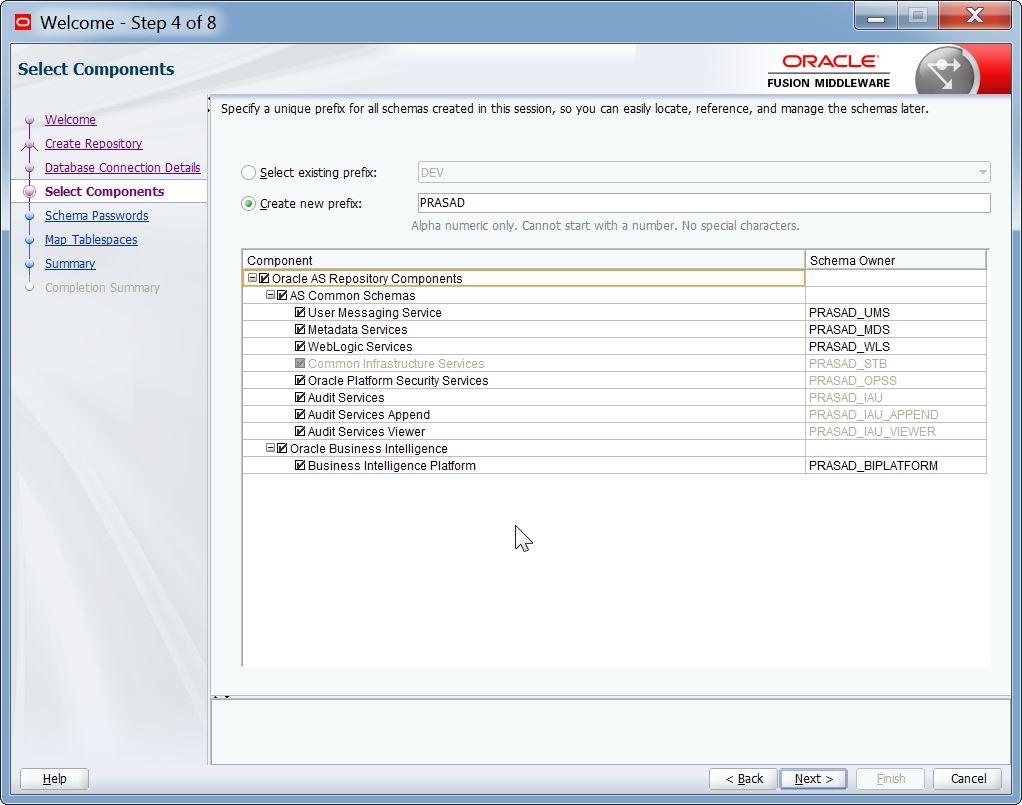The height and width of the screenshot is (805, 1022).
Task: Collapse the Oracle AS Repository Components node
Action: coord(252,278)
